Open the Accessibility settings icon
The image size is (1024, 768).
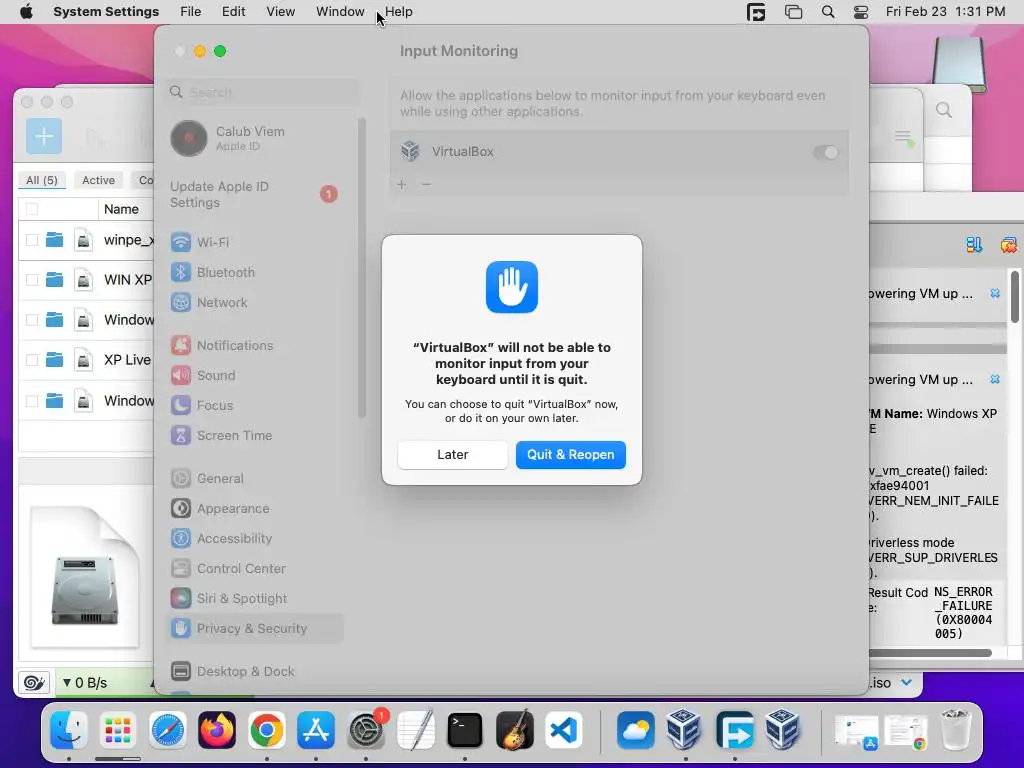tap(181, 539)
